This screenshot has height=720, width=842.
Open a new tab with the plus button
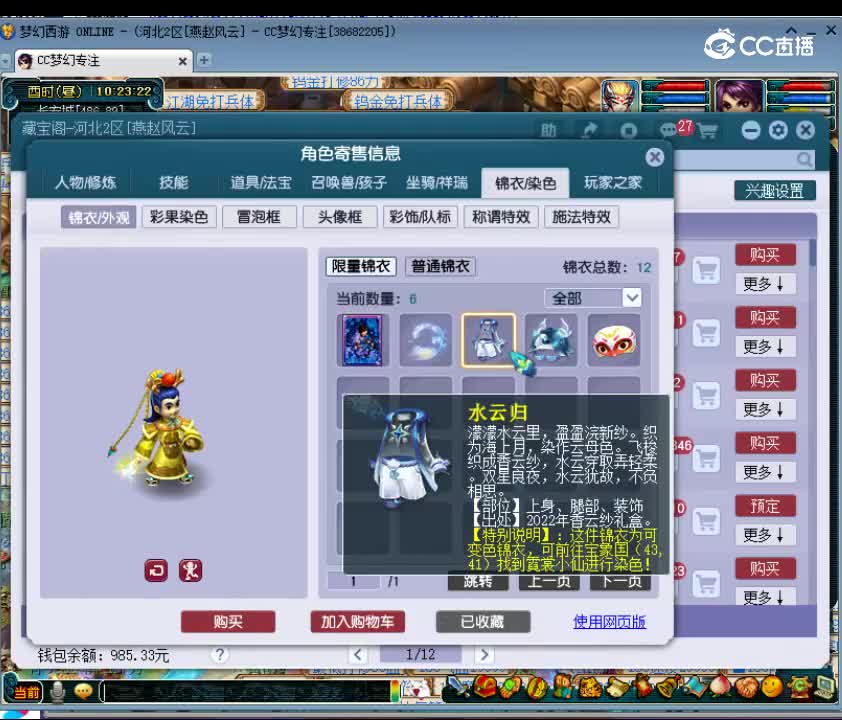204,60
